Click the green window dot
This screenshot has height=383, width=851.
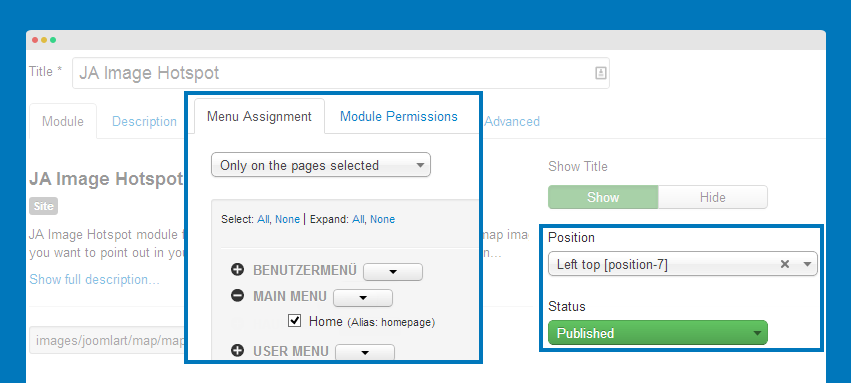click(53, 40)
